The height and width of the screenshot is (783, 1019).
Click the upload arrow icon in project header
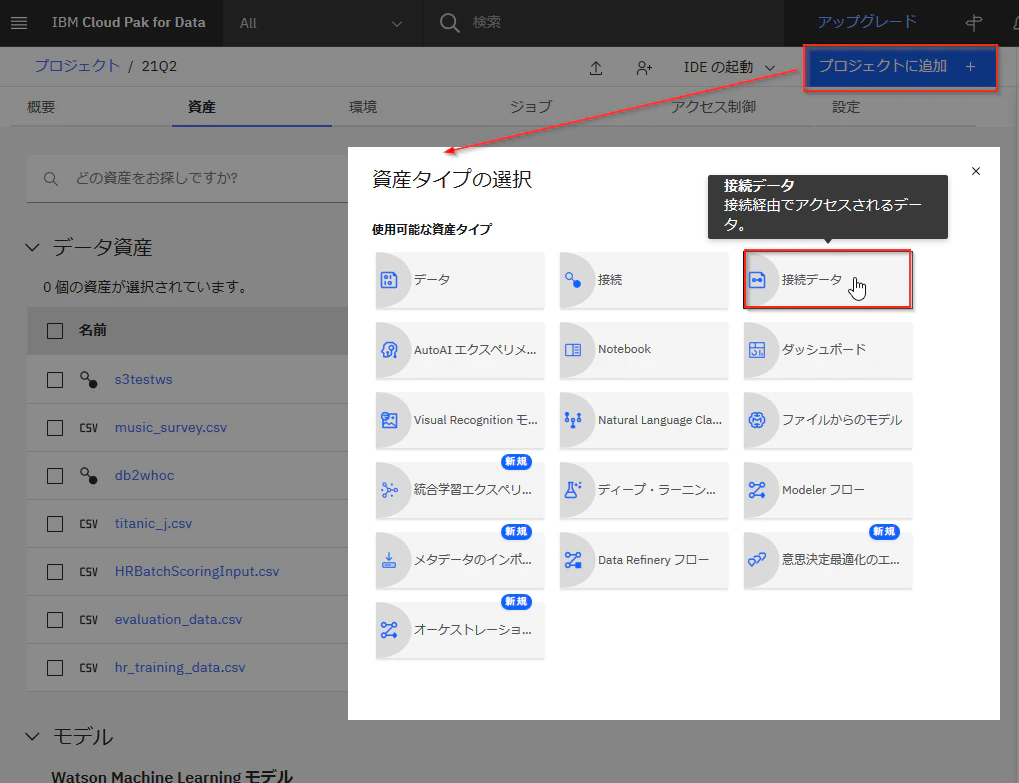click(x=595, y=68)
